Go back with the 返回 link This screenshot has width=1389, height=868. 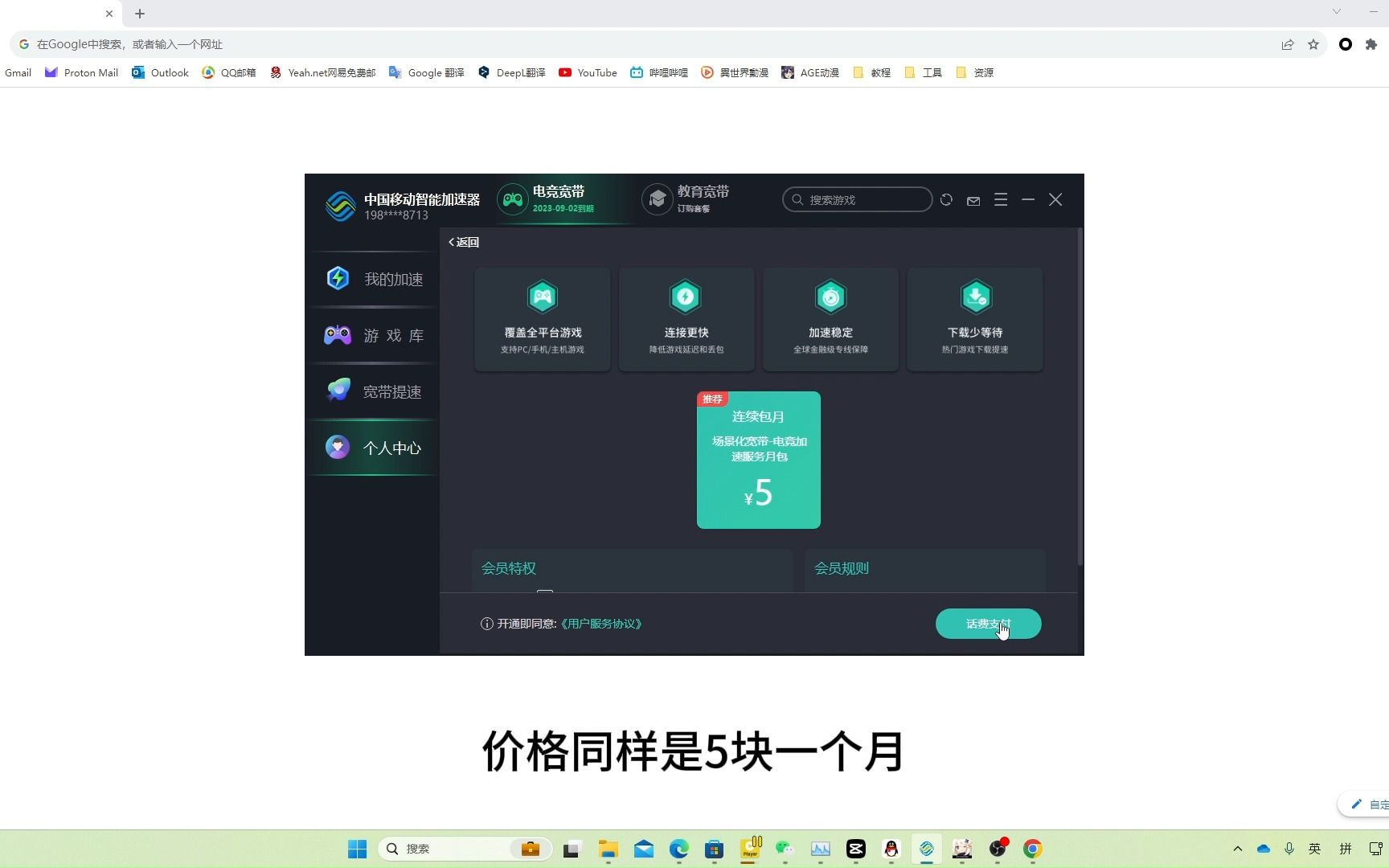click(x=464, y=242)
